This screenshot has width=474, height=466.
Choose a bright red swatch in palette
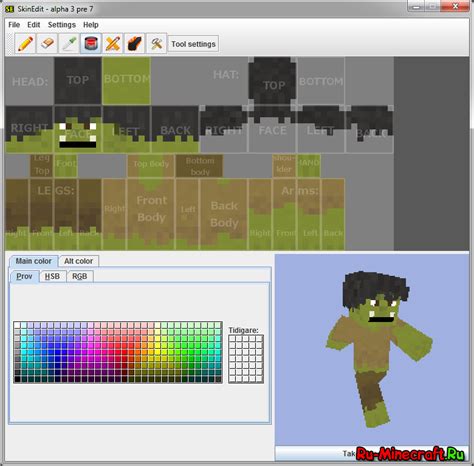point(124,352)
